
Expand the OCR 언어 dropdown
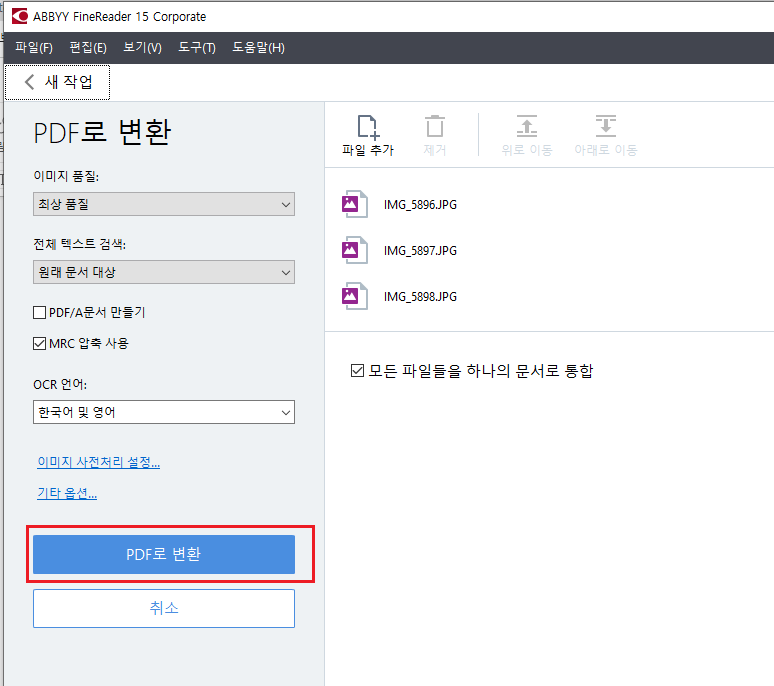tap(164, 412)
